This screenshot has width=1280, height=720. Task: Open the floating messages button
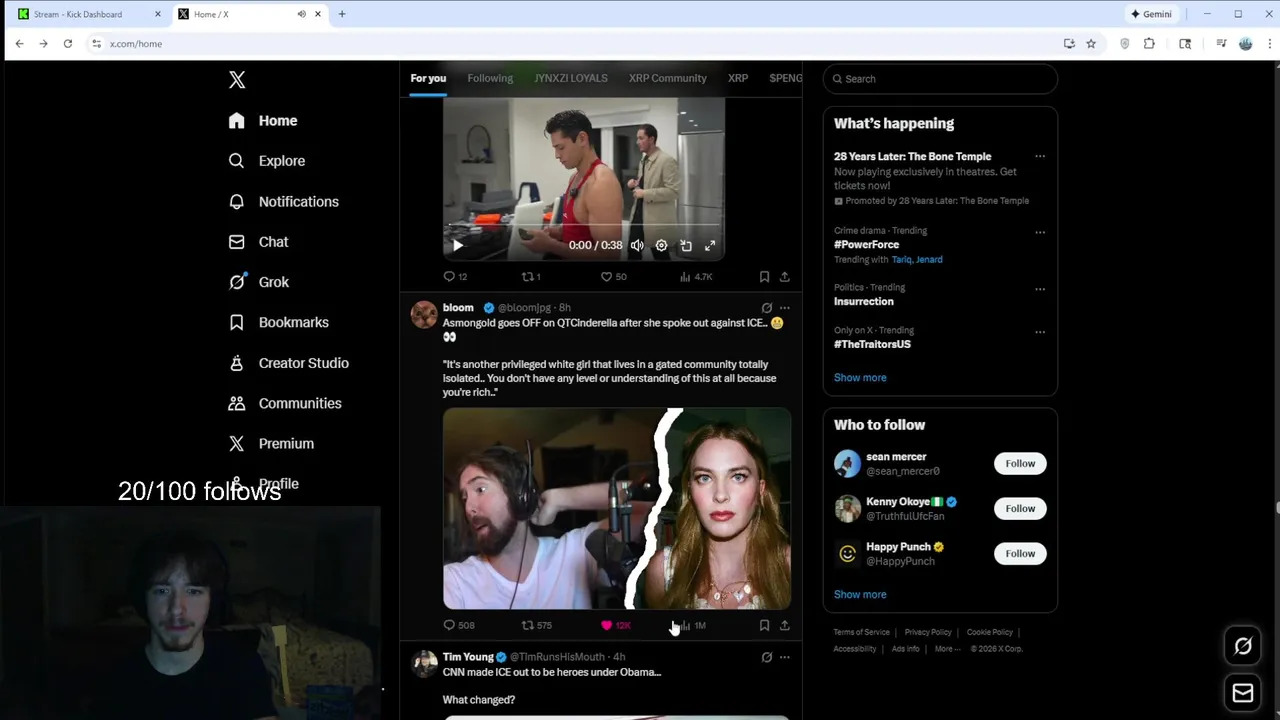coord(1243,693)
